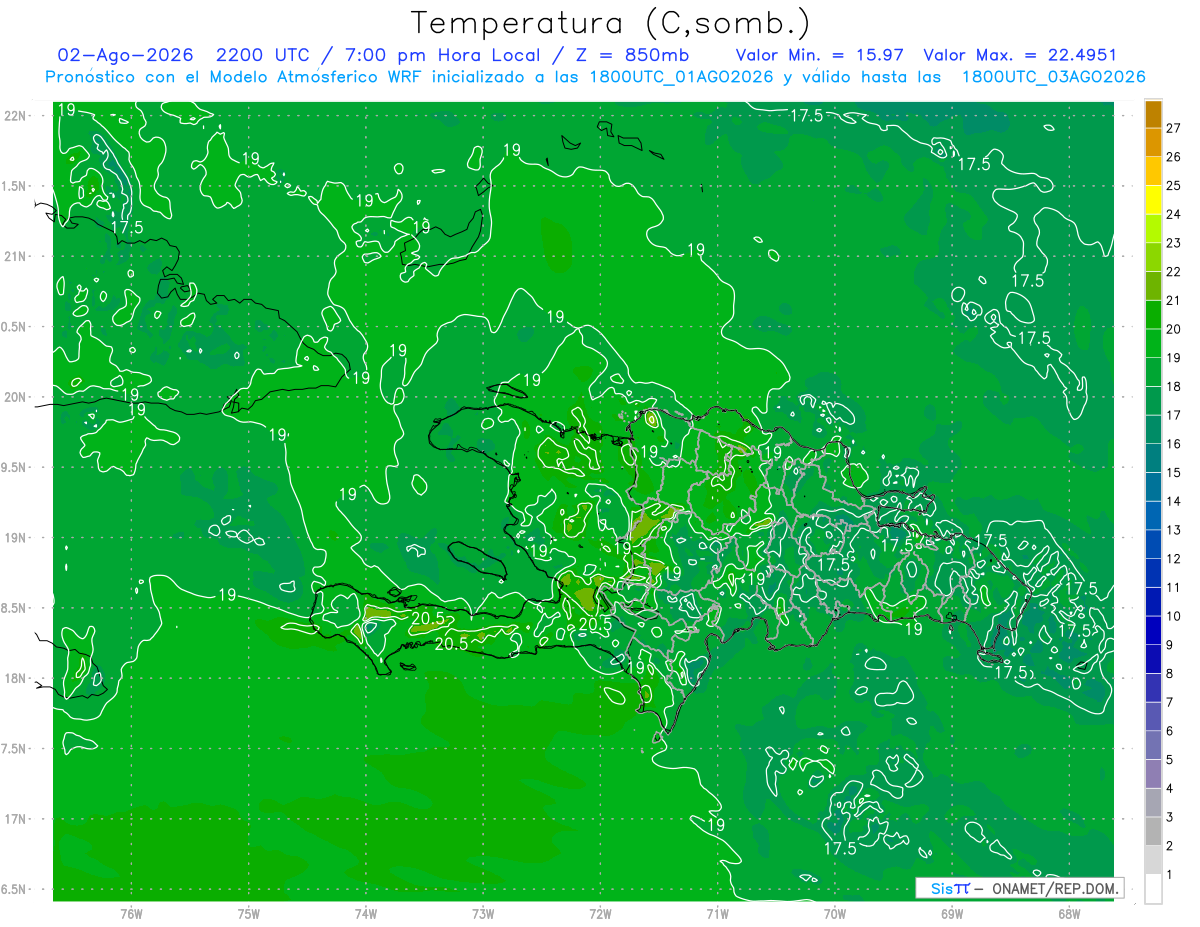1200x927 pixels.
Task: Click the title "Temperatura (C,somb.)"
Action: pos(610,23)
